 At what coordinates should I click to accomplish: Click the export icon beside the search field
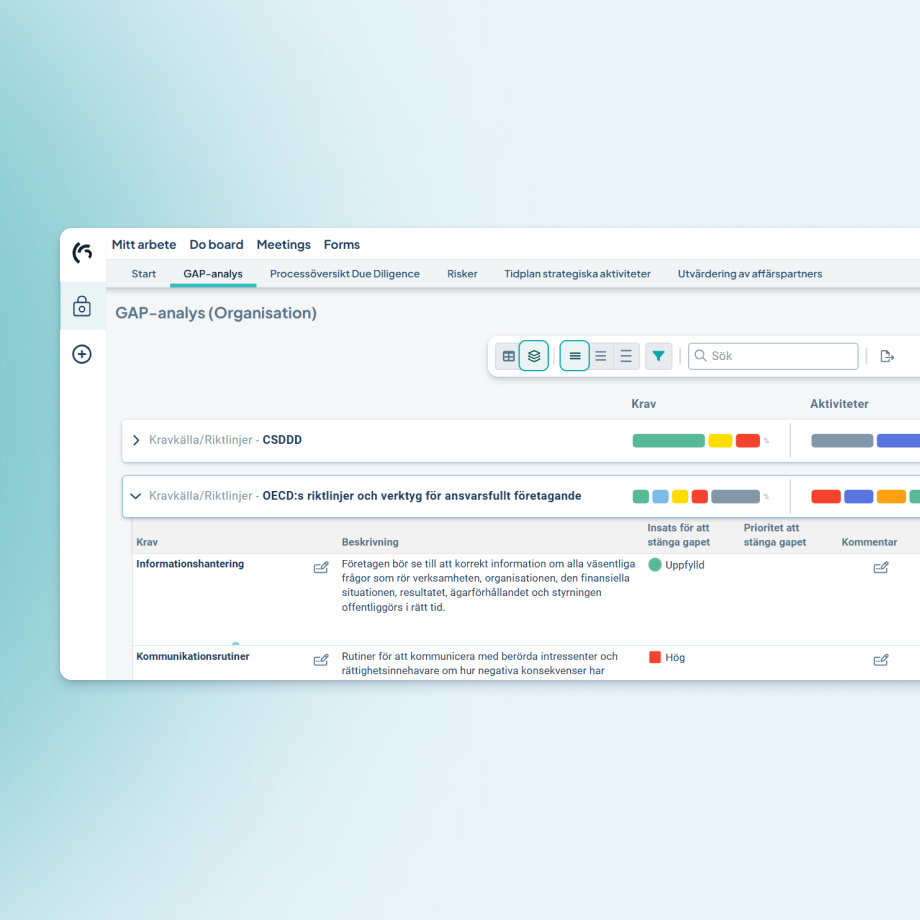[888, 356]
